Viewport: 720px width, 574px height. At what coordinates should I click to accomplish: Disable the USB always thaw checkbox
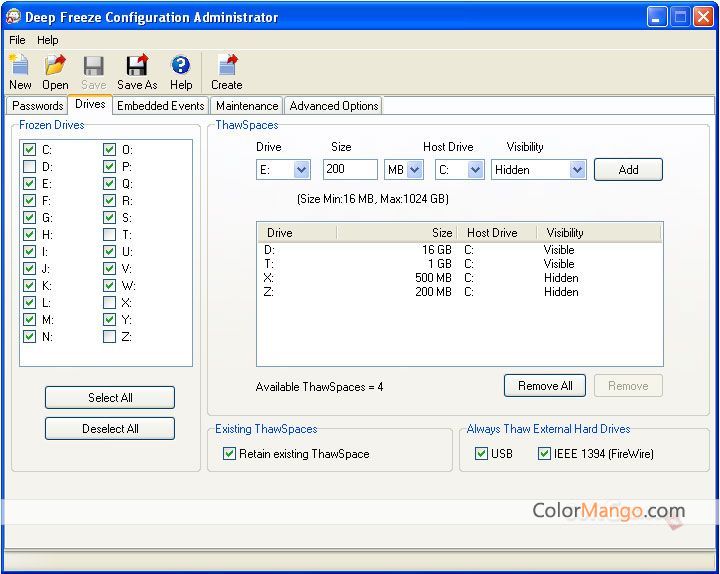click(x=481, y=453)
